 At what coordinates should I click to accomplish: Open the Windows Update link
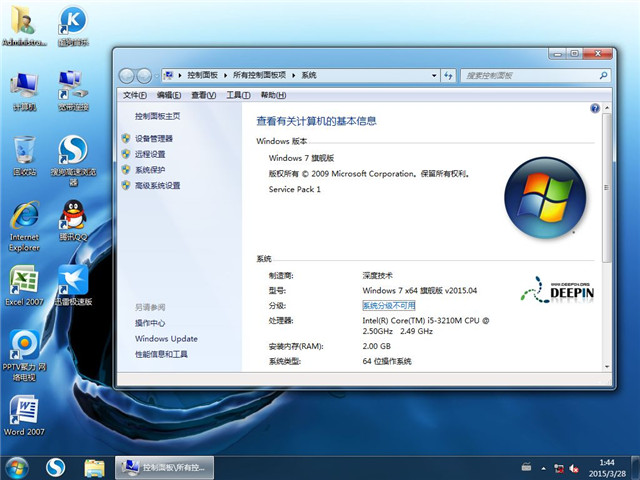click(x=166, y=339)
